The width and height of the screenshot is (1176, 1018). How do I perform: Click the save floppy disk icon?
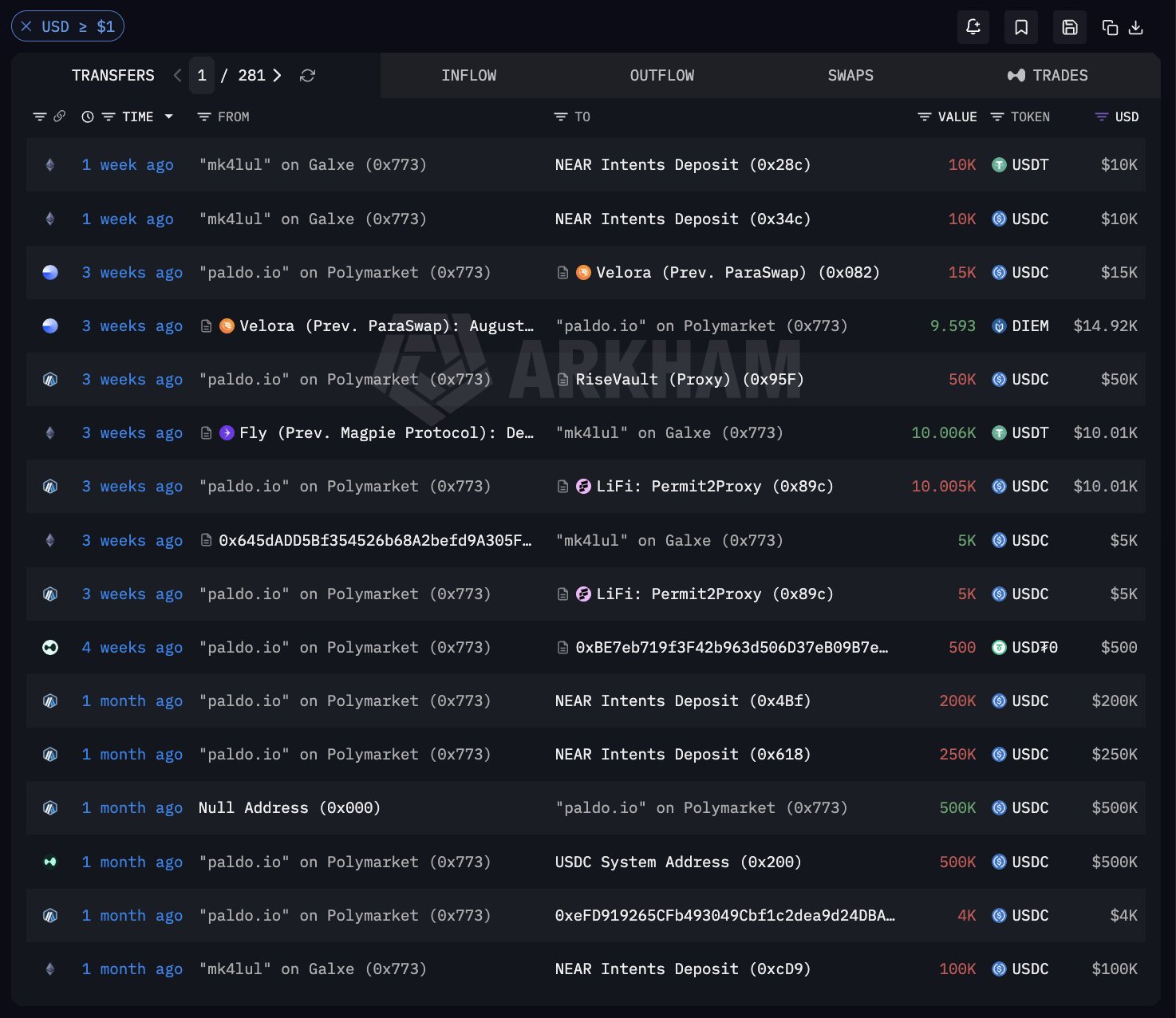tap(1070, 27)
